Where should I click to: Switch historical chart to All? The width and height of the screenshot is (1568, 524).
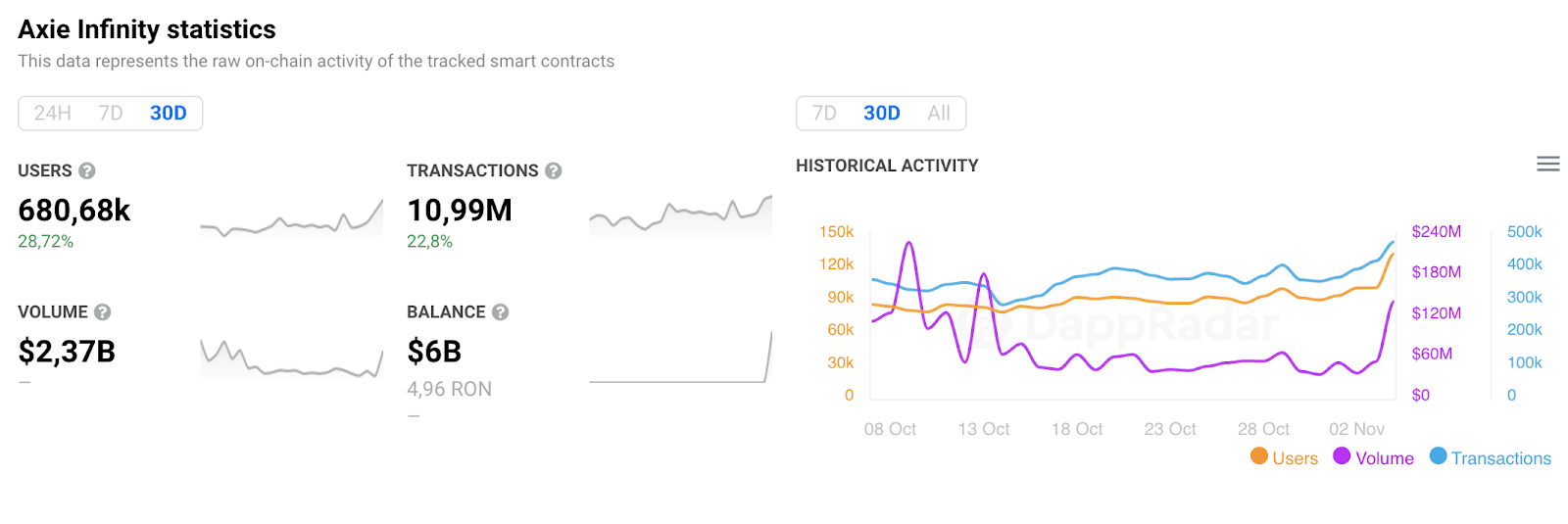(939, 114)
